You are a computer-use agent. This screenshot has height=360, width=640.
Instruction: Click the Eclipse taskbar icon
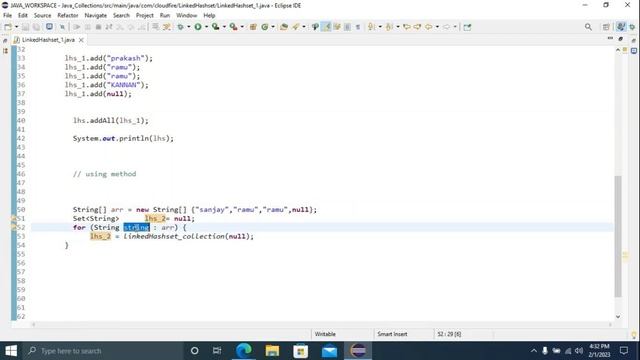(x=358, y=351)
